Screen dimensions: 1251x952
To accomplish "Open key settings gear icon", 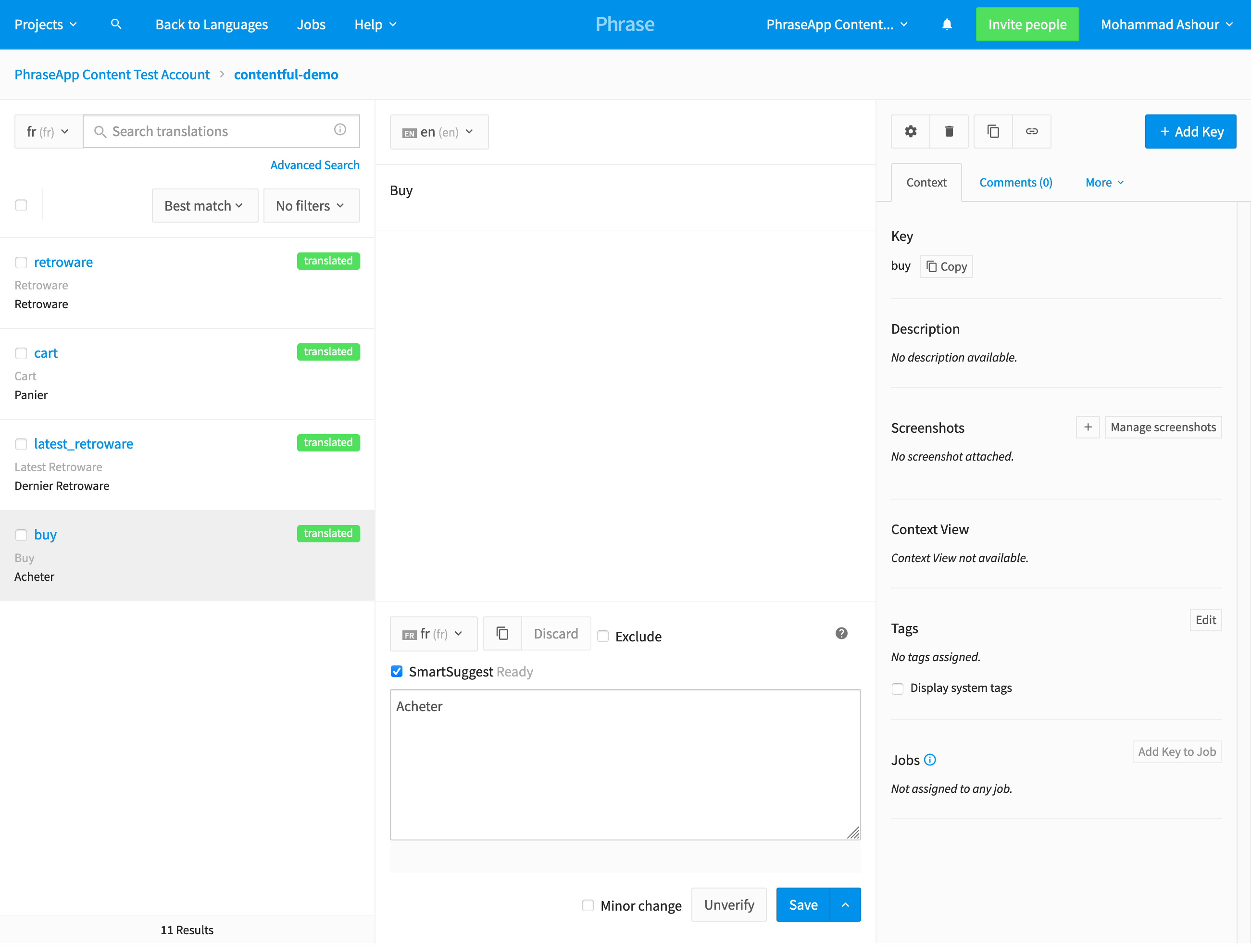I will (911, 131).
